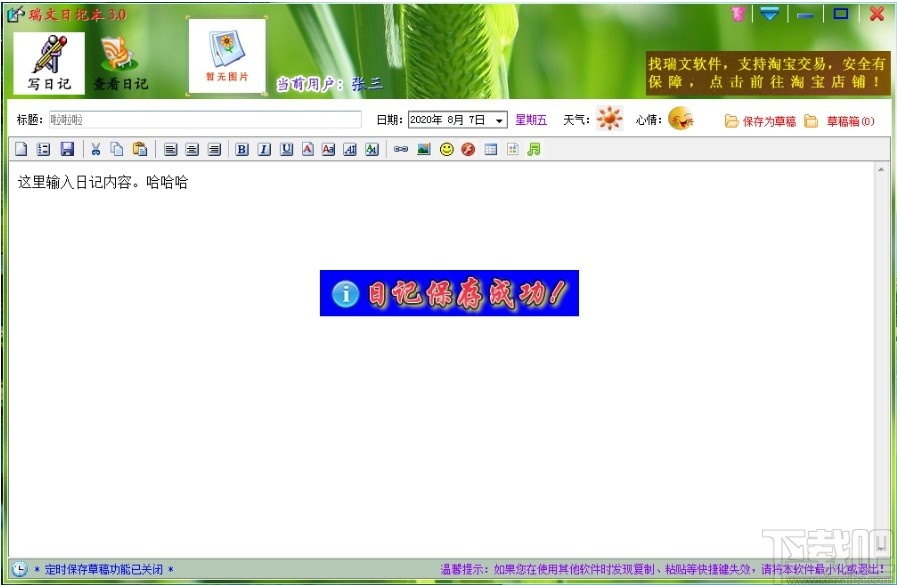This screenshot has height=585, width=897.
Task: Open the font Aa settings icon
Action: click(328, 150)
